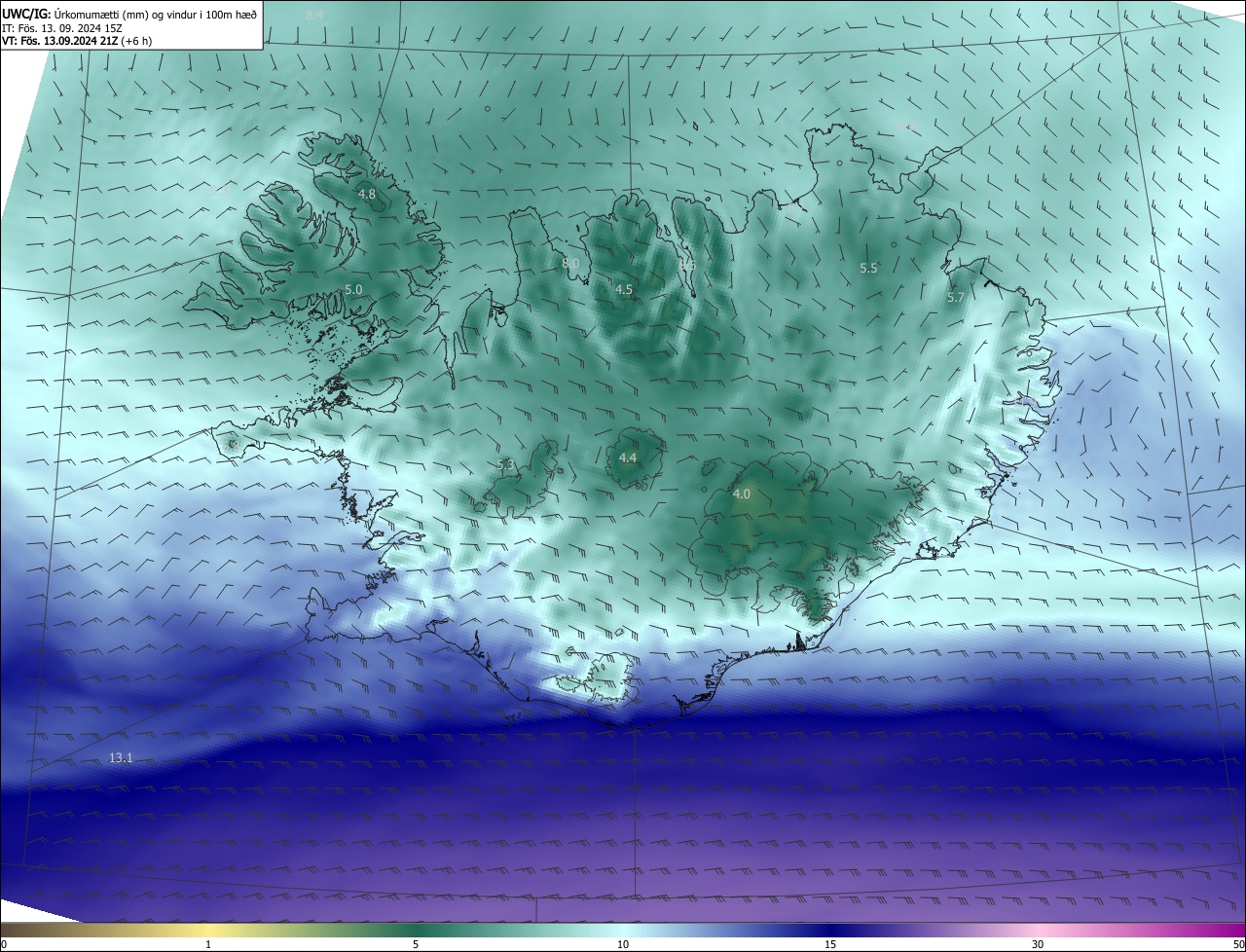Viewport: 1246px width, 952px height.
Task: Click the 4.5 value label on the map
Action: coord(624,290)
